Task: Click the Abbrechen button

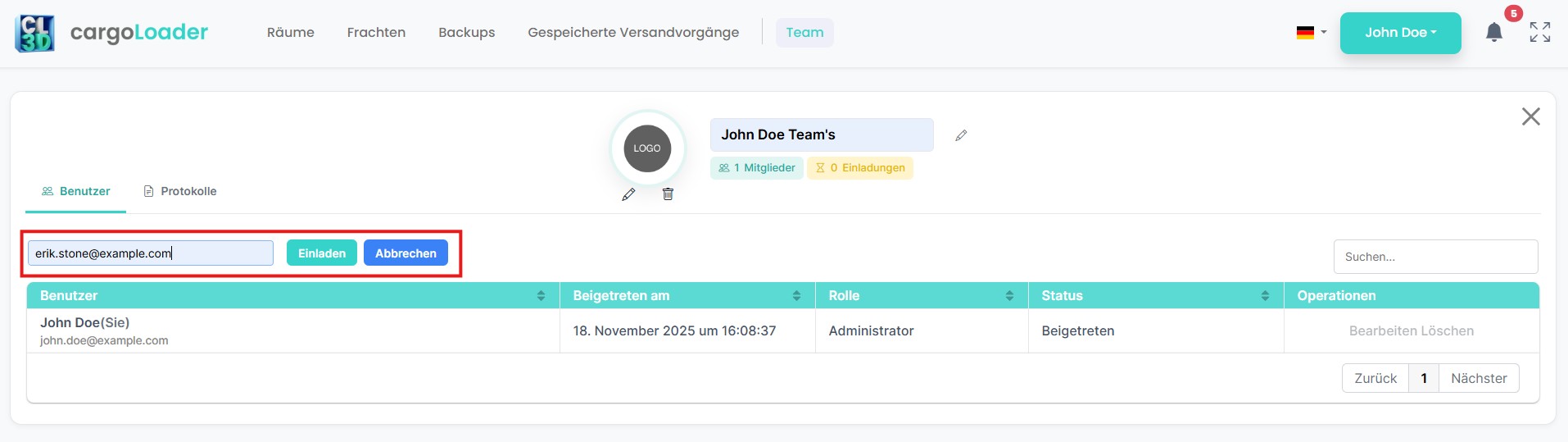Action: (x=406, y=253)
